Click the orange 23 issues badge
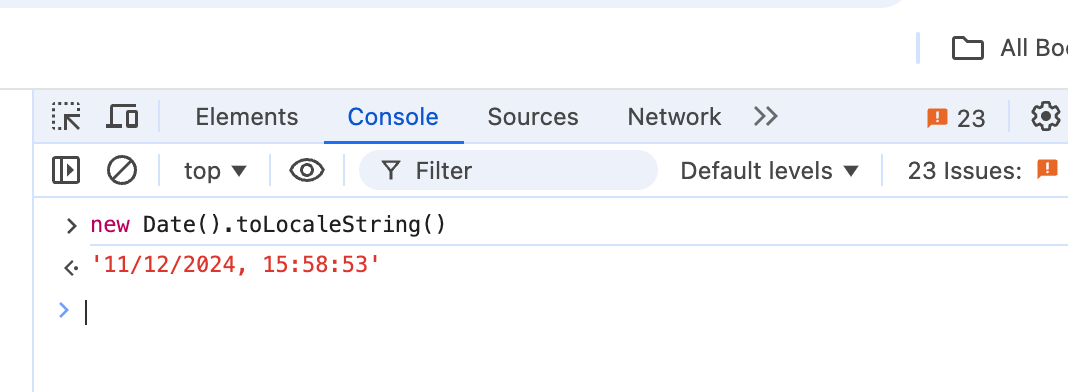The image size is (1068, 392). pyautogui.click(x=956, y=118)
